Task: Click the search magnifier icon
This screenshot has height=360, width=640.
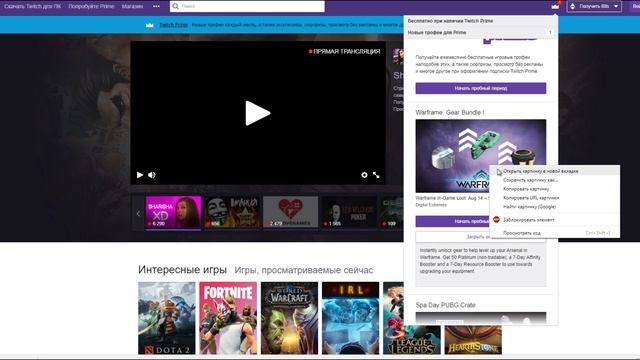Action: [176, 6]
